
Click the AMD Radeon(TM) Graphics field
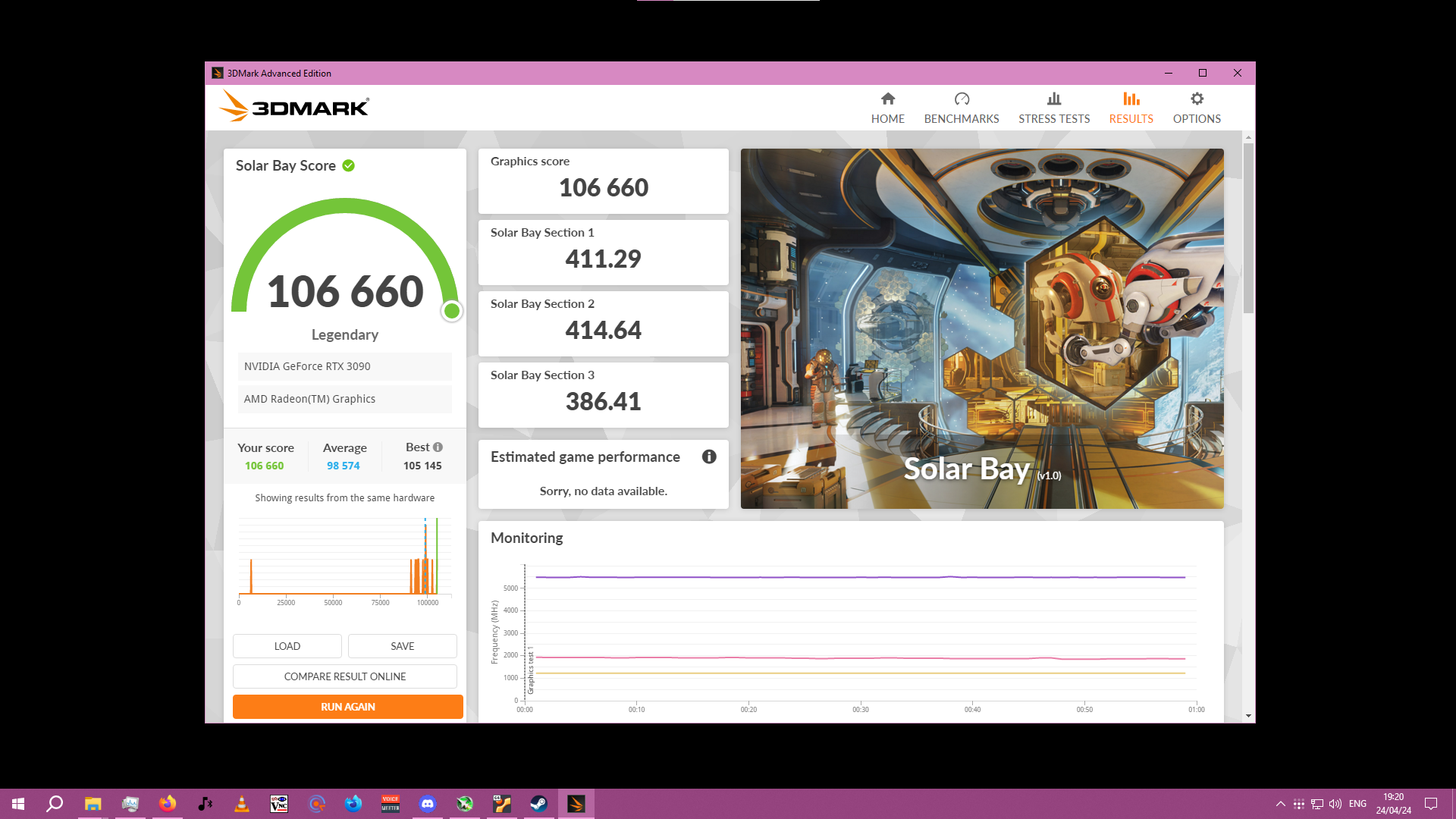click(345, 399)
